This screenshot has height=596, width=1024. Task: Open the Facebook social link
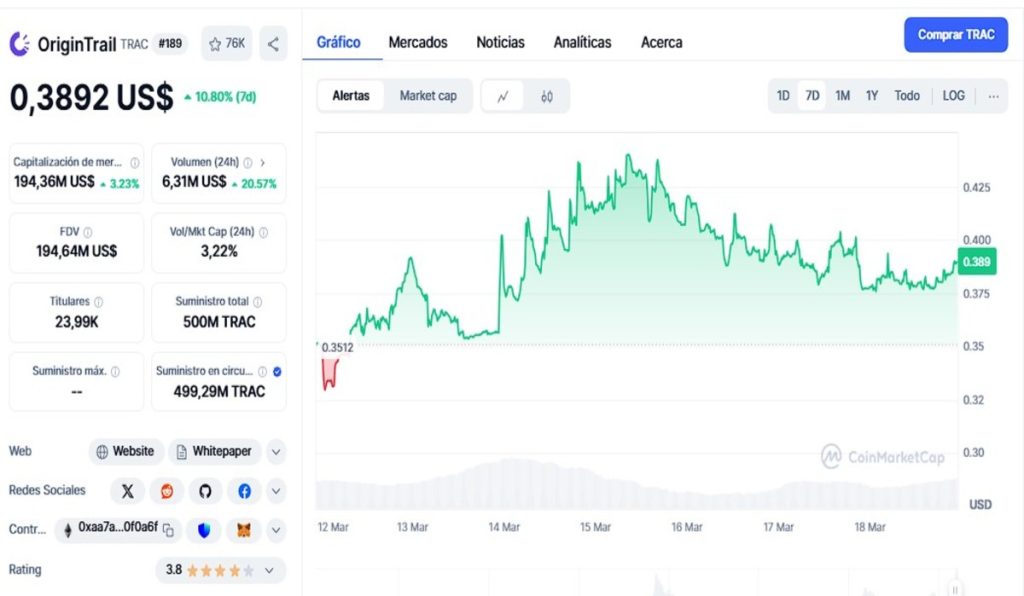244,491
